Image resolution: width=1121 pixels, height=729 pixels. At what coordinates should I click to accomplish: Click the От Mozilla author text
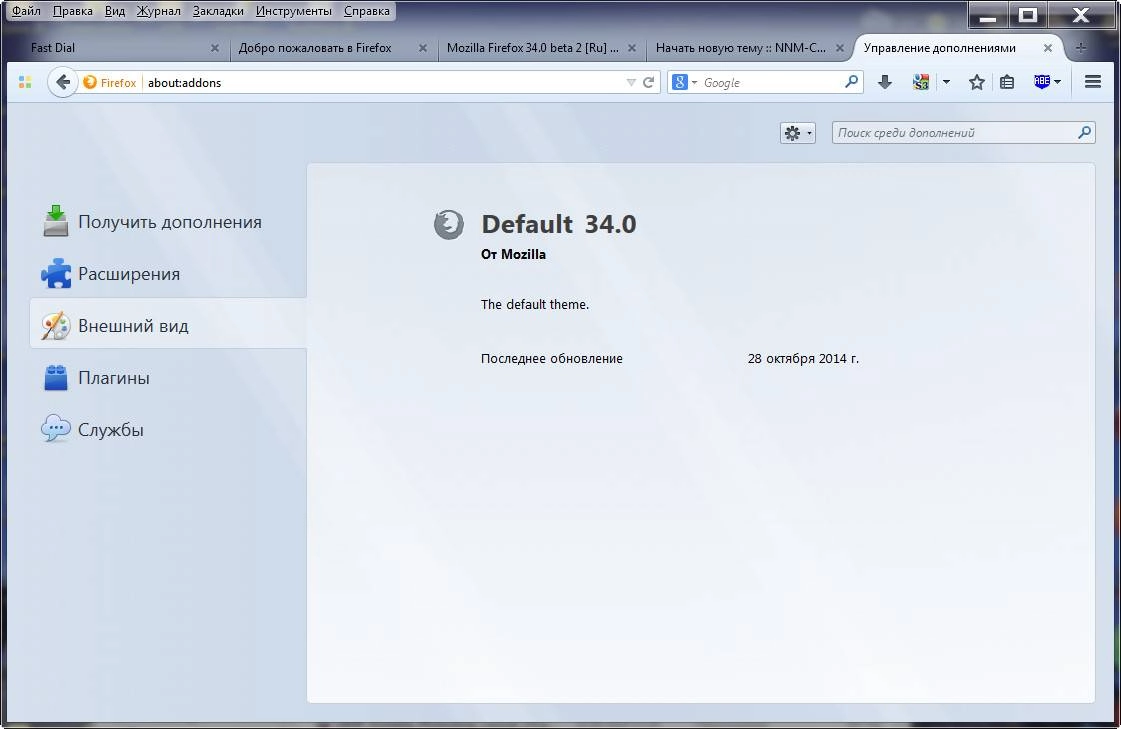tap(513, 254)
